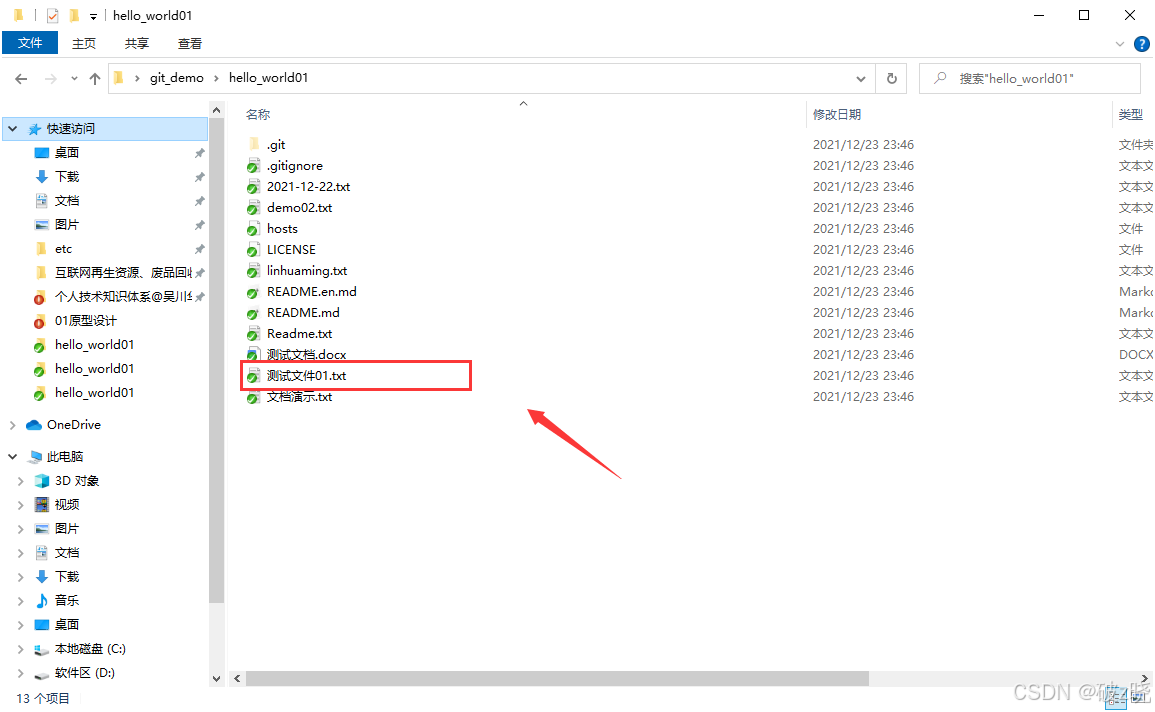Select 音乐 under This PC

(66, 601)
